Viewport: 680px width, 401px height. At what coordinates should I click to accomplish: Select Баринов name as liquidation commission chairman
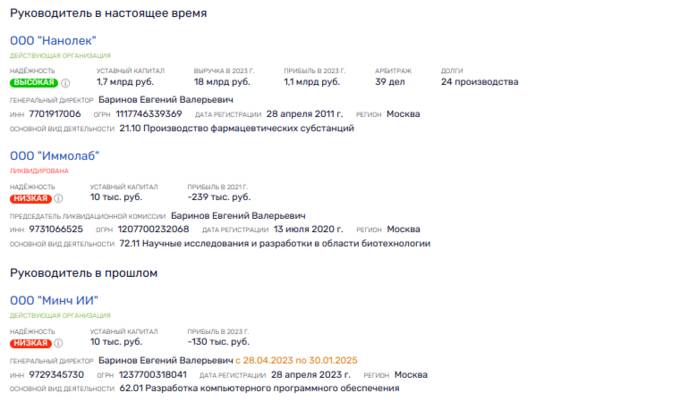click(x=238, y=215)
